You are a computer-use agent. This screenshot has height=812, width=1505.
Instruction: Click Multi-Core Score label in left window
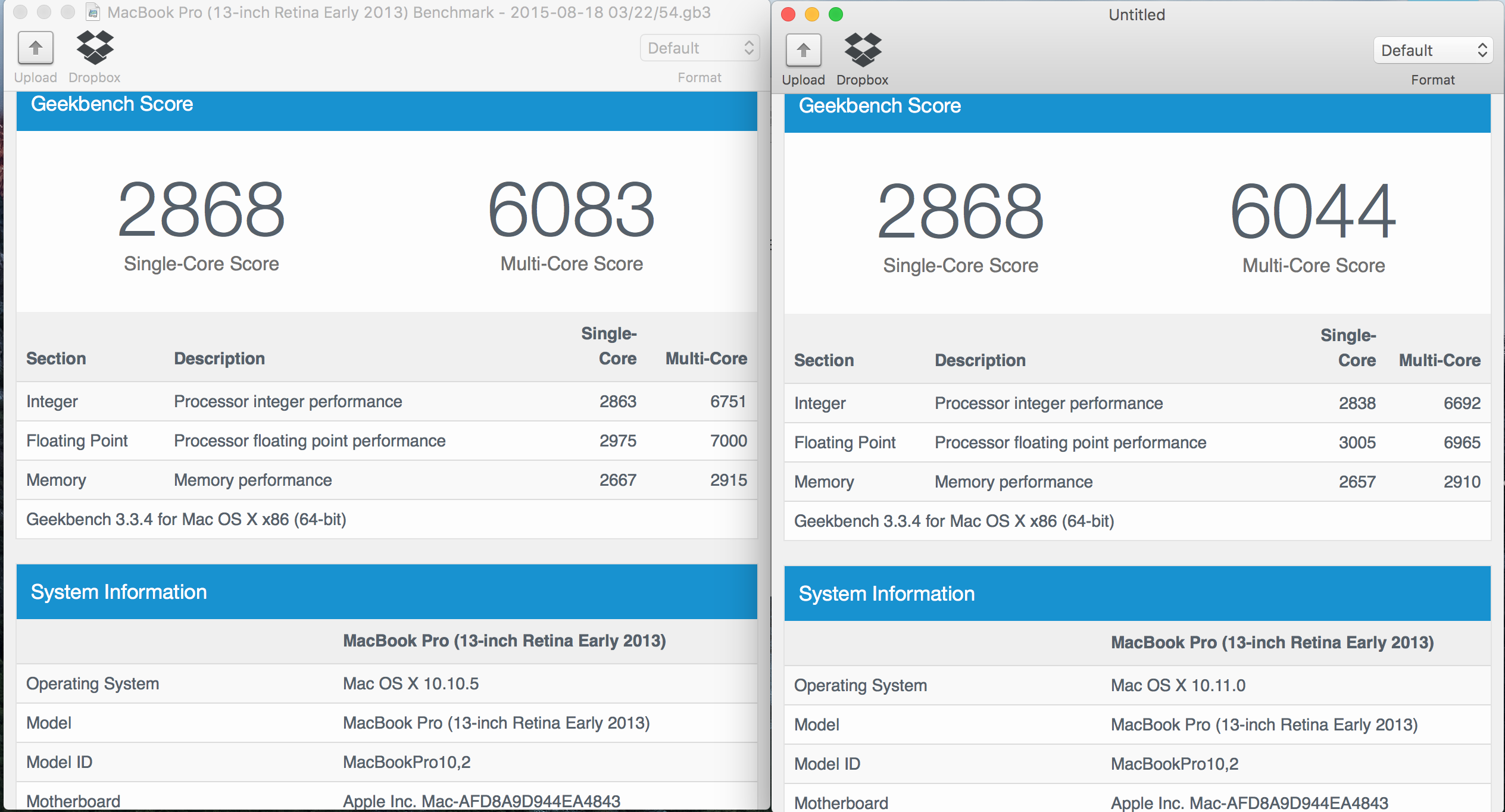(572, 264)
